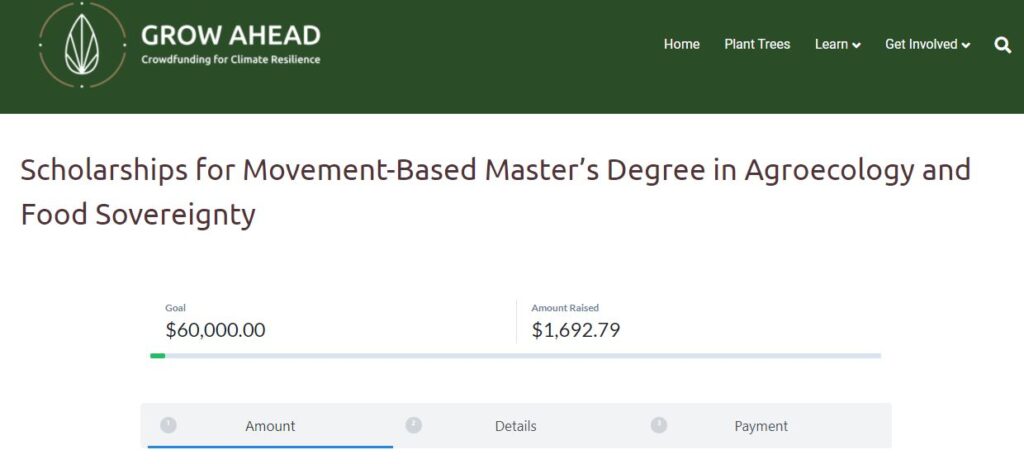This screenshot has height=464, width=1024.
Task: Switch to the Payment tab
Action: click(761, 426)
